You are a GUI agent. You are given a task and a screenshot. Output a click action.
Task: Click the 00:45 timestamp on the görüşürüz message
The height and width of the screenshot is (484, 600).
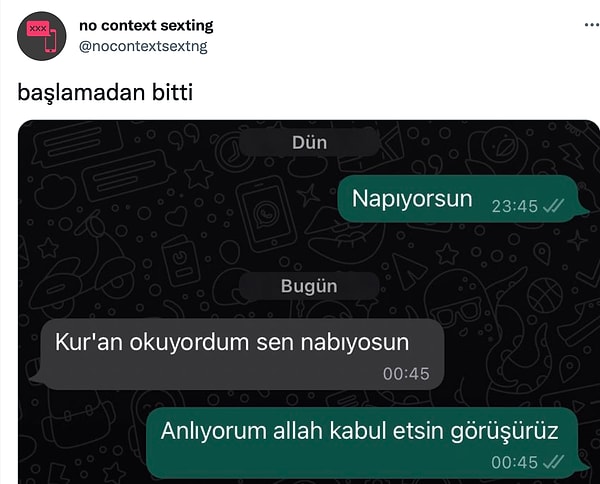tap(515, 462)
